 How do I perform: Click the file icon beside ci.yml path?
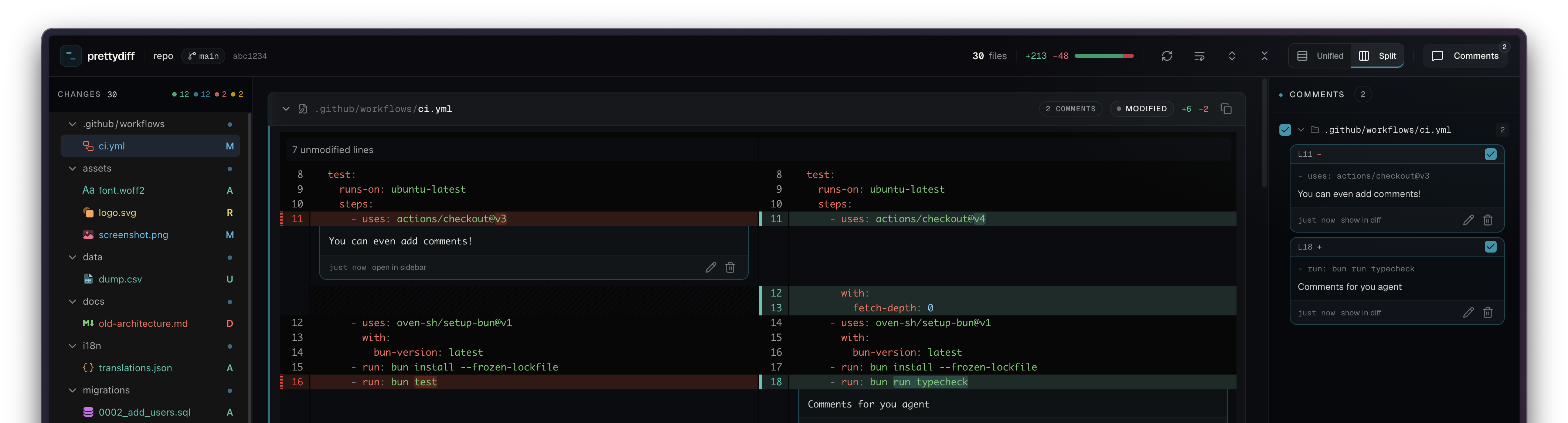[303, 109]
